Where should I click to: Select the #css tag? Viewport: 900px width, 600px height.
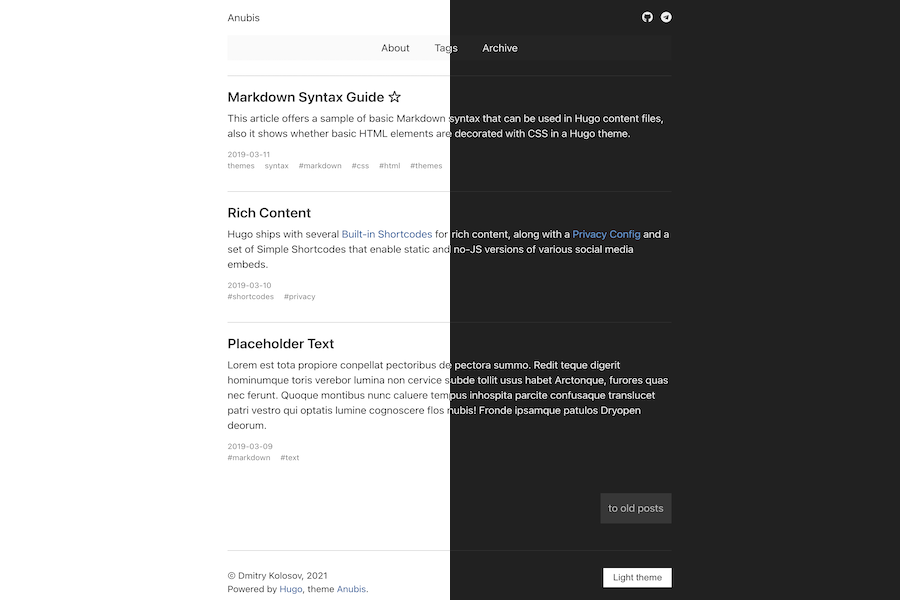(360, 166)
